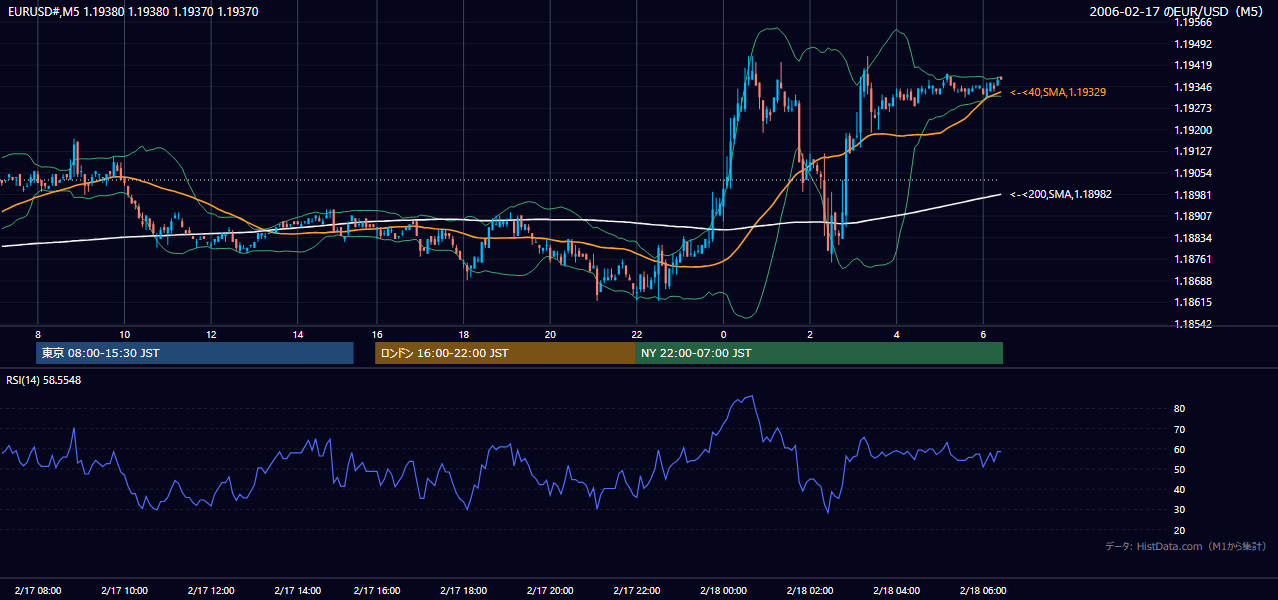Image resolution: width=1278 pixels, height=600 pixels.
Task: Click price axis value 1.19419
Action: coord(1192,66)
